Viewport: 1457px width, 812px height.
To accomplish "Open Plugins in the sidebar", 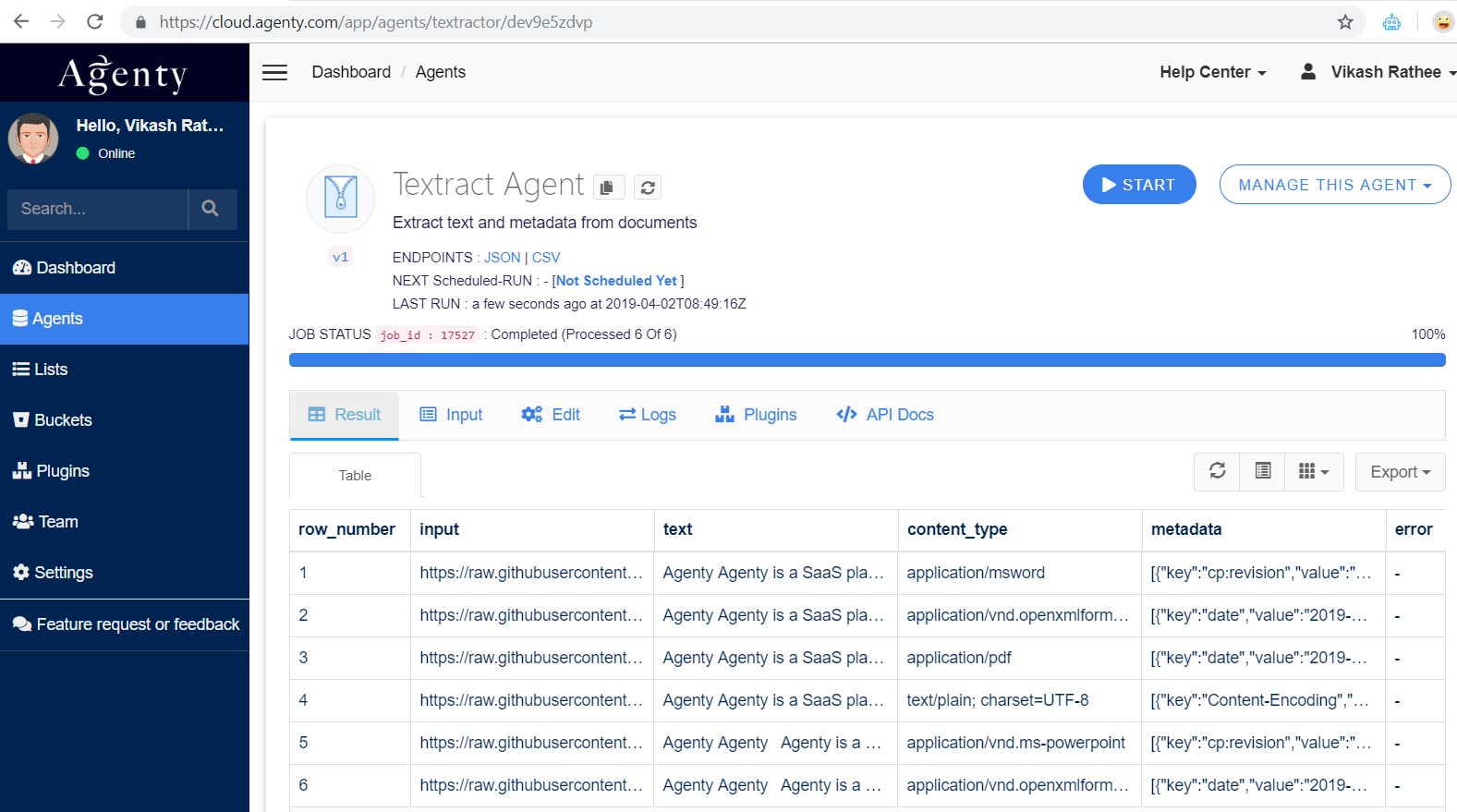I will (x=125, y=471).
